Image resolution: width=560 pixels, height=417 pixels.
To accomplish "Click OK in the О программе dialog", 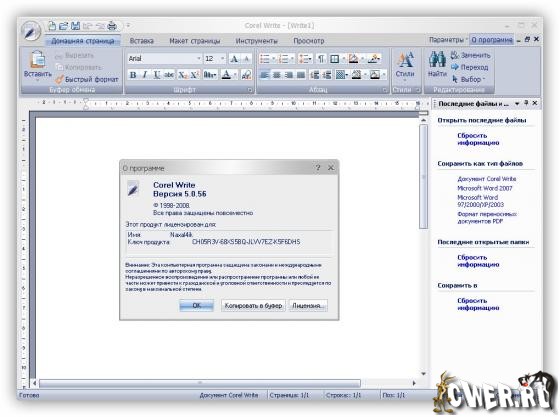I will pyautogui.click(x=197, y=306).
